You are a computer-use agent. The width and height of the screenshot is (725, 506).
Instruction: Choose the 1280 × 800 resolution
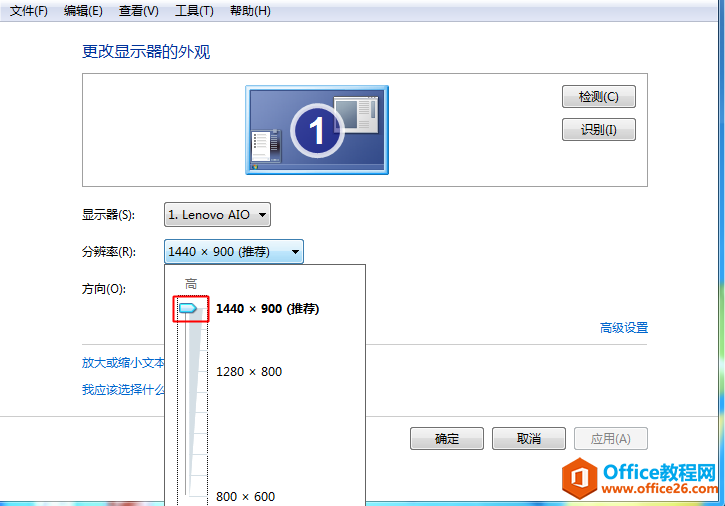coord(249,371)
